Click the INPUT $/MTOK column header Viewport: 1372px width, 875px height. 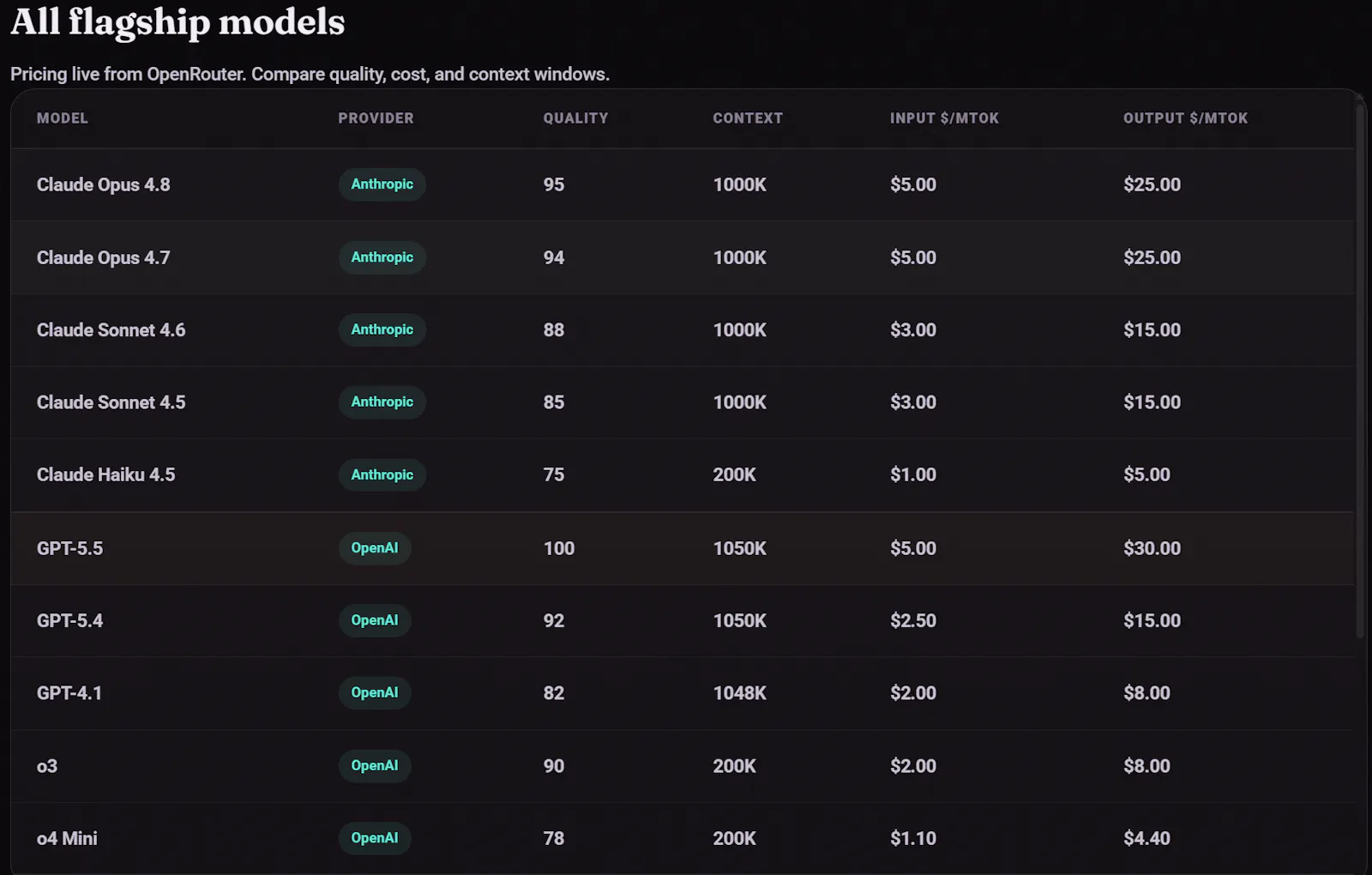[944, 118]
